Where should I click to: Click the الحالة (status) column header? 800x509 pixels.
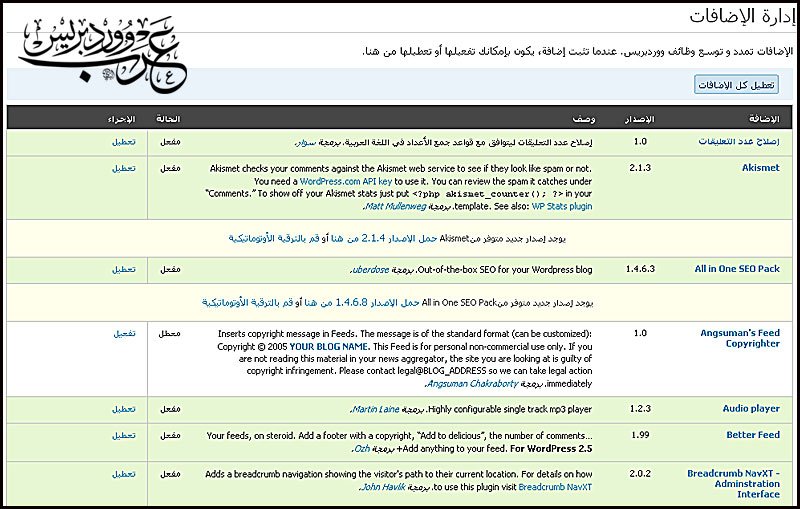pos(168,119)
